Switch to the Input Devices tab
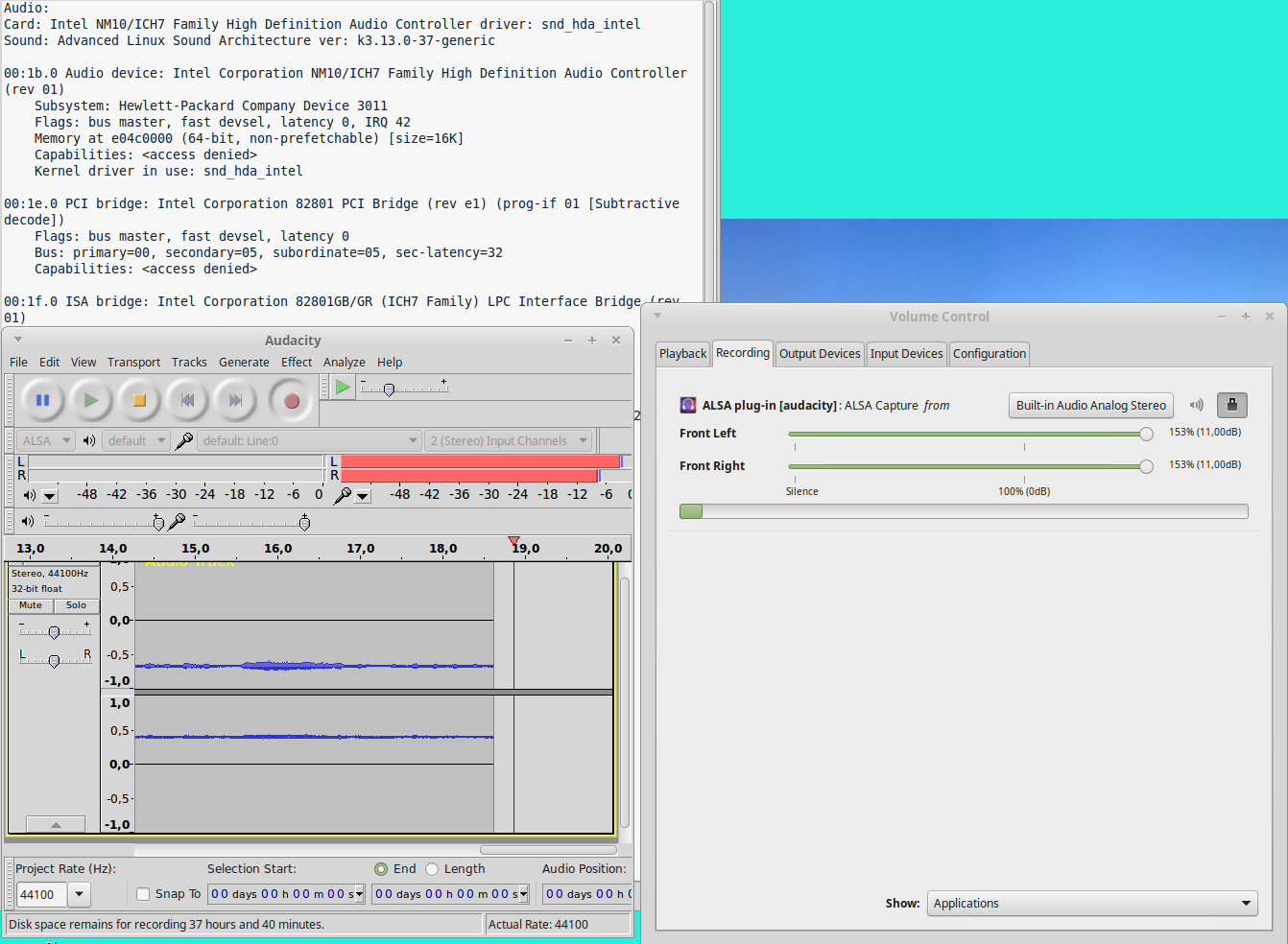1288x944 pixels. coord(906,354)
